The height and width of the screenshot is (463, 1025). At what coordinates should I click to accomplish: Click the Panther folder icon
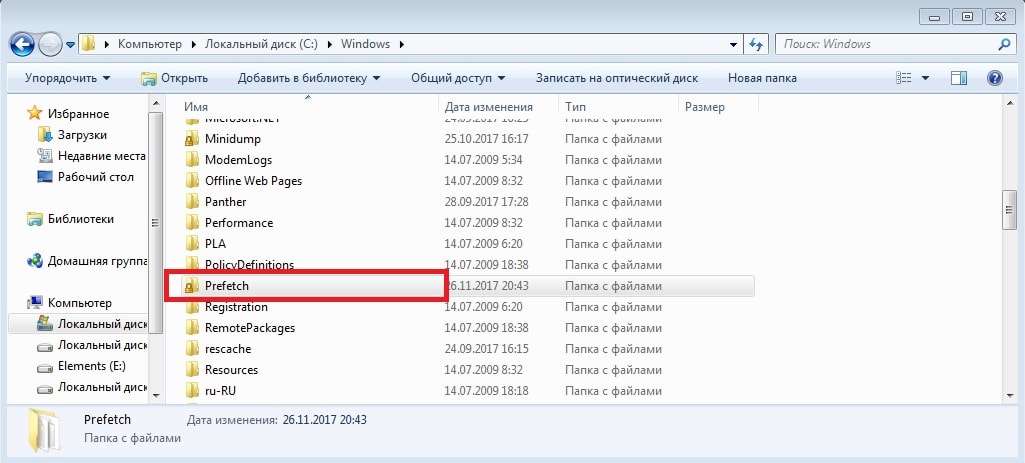[192, 201]
